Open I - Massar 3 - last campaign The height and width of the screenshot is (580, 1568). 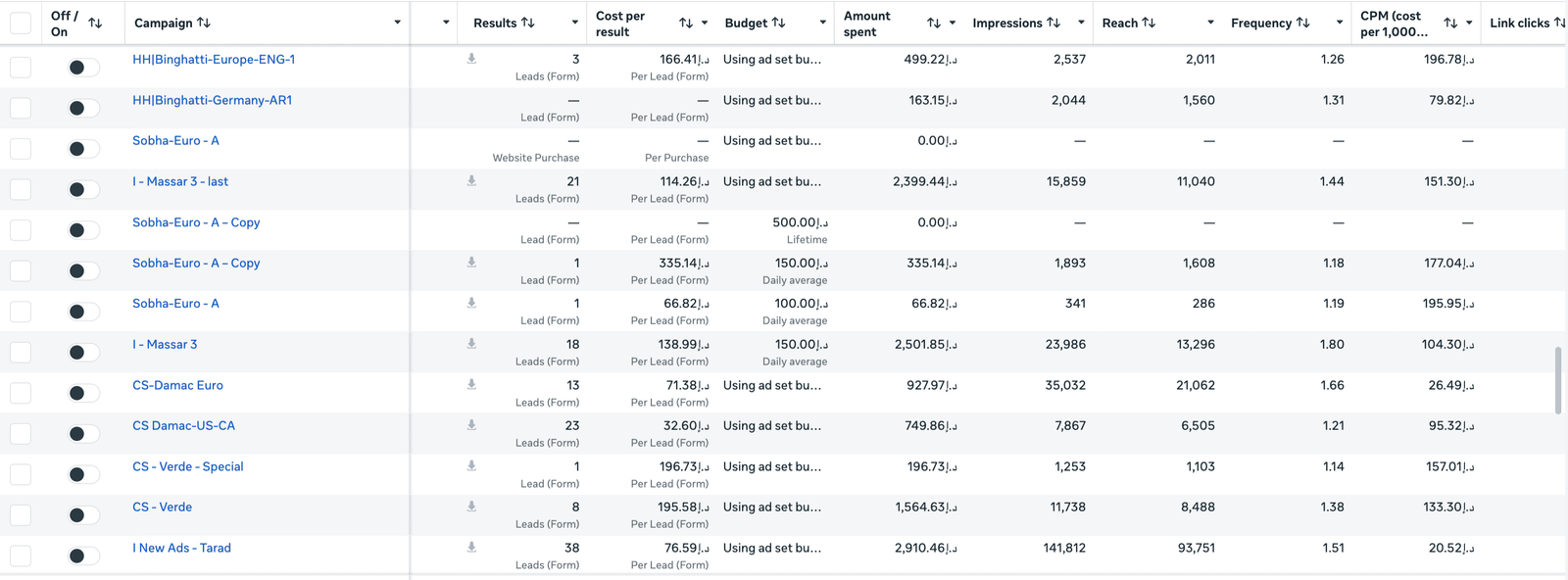(x=180, y=181)
